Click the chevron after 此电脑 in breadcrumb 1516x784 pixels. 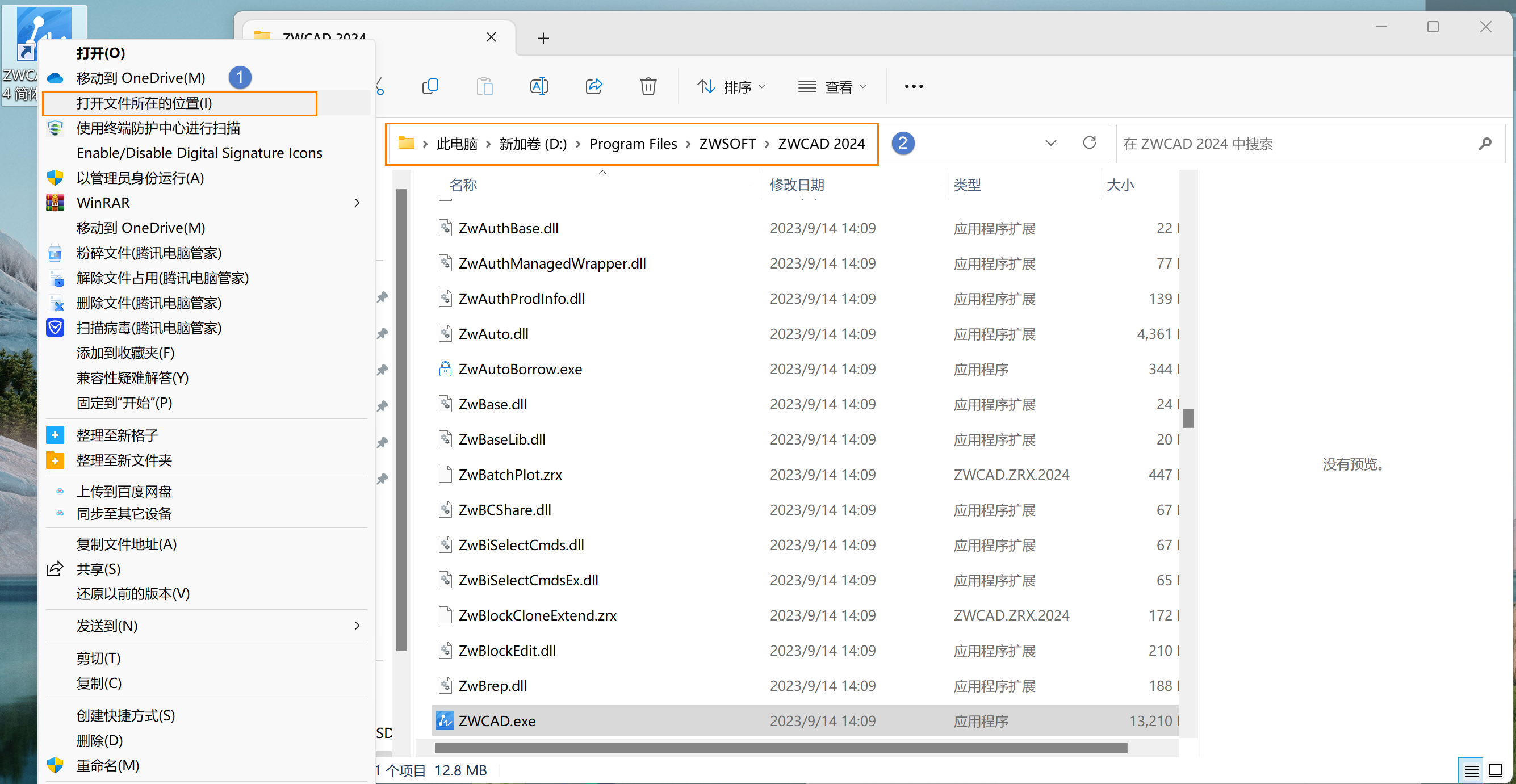tap(488, 144)
